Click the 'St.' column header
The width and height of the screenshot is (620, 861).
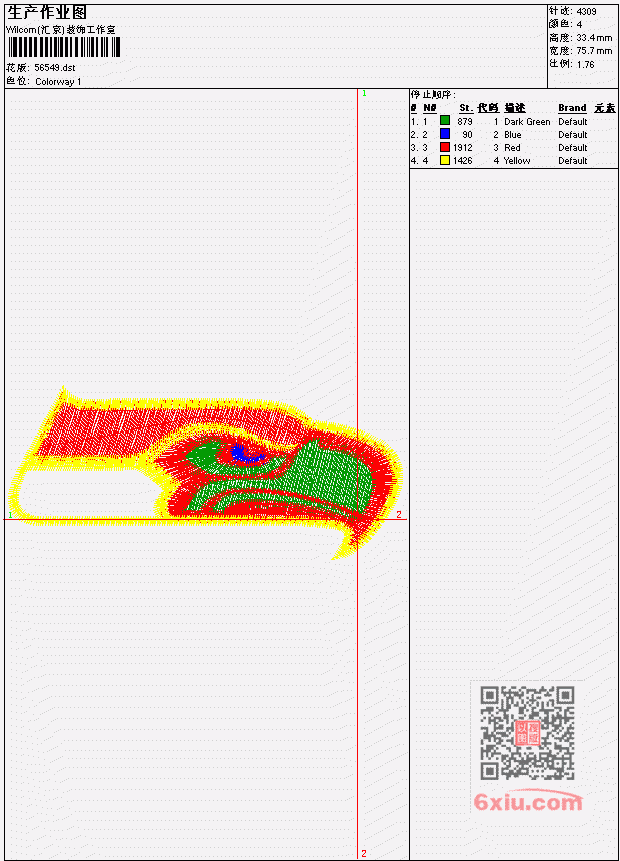[x=466, y=108]
